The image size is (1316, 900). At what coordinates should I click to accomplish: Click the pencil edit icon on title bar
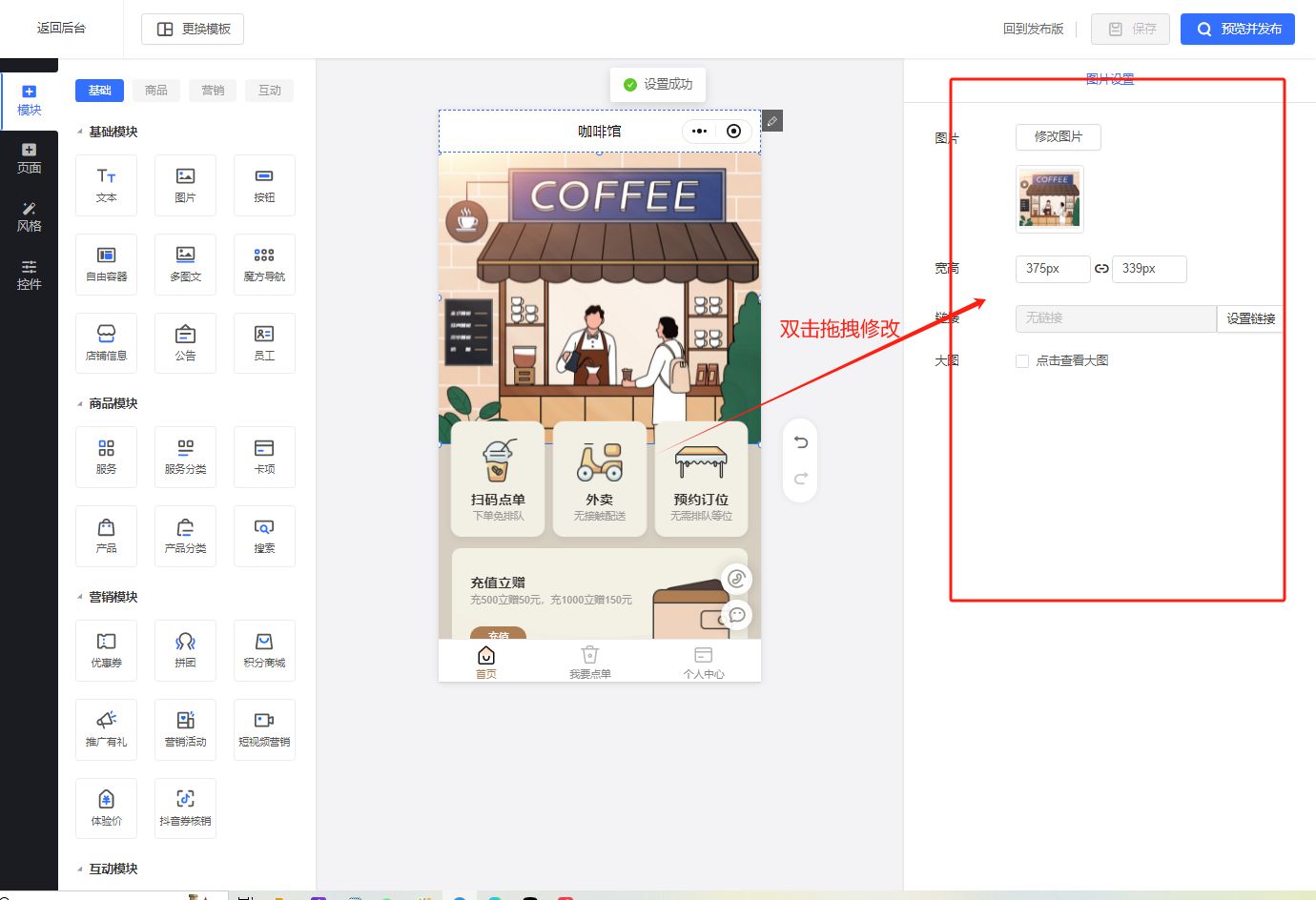772,121
